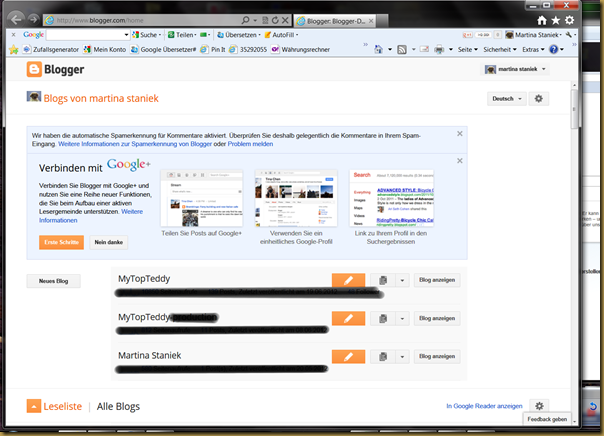
Task: Click the orange Erste Schritte button
Action: [x=61, y=243]
